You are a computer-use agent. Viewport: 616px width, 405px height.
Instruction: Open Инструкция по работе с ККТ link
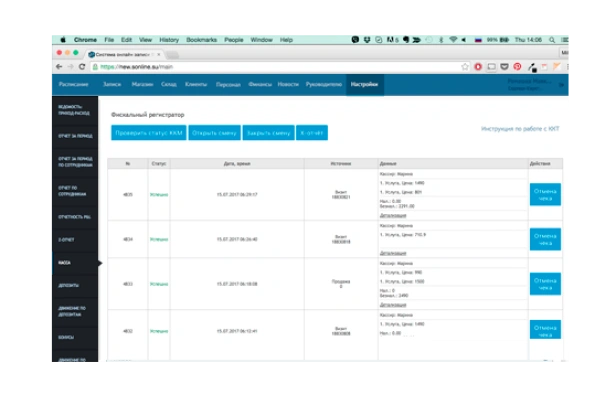[x=520, y=129]
